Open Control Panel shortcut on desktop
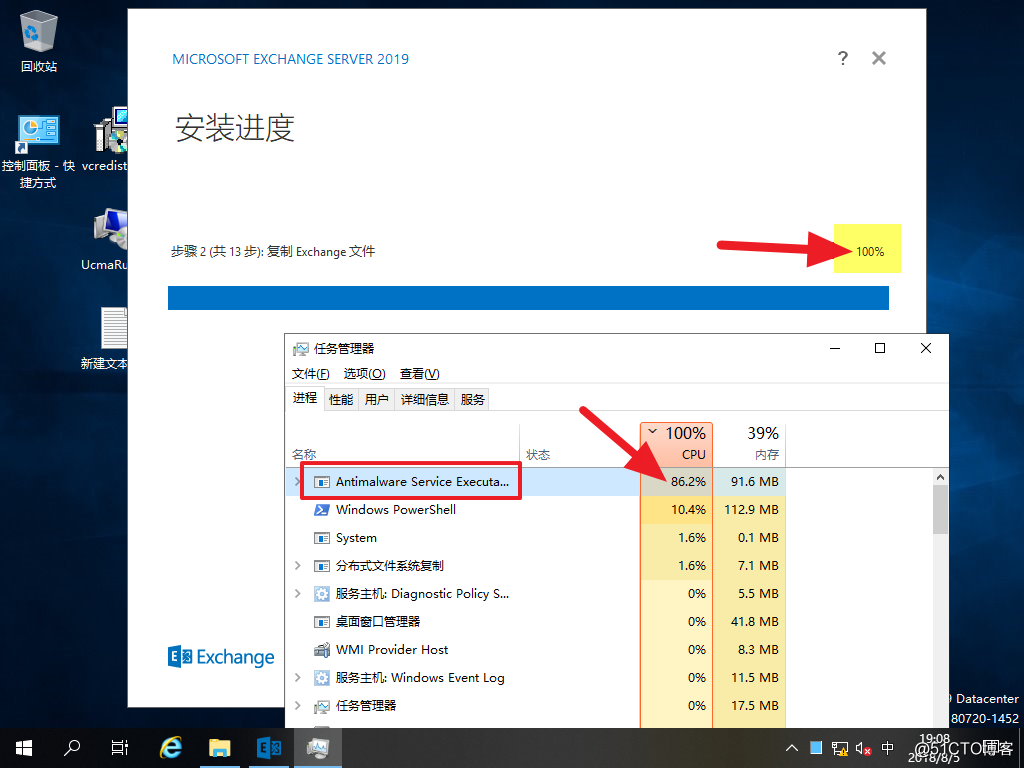This screenshot has height=768, width=1024. pyautogui.click(x=38, y=152)
